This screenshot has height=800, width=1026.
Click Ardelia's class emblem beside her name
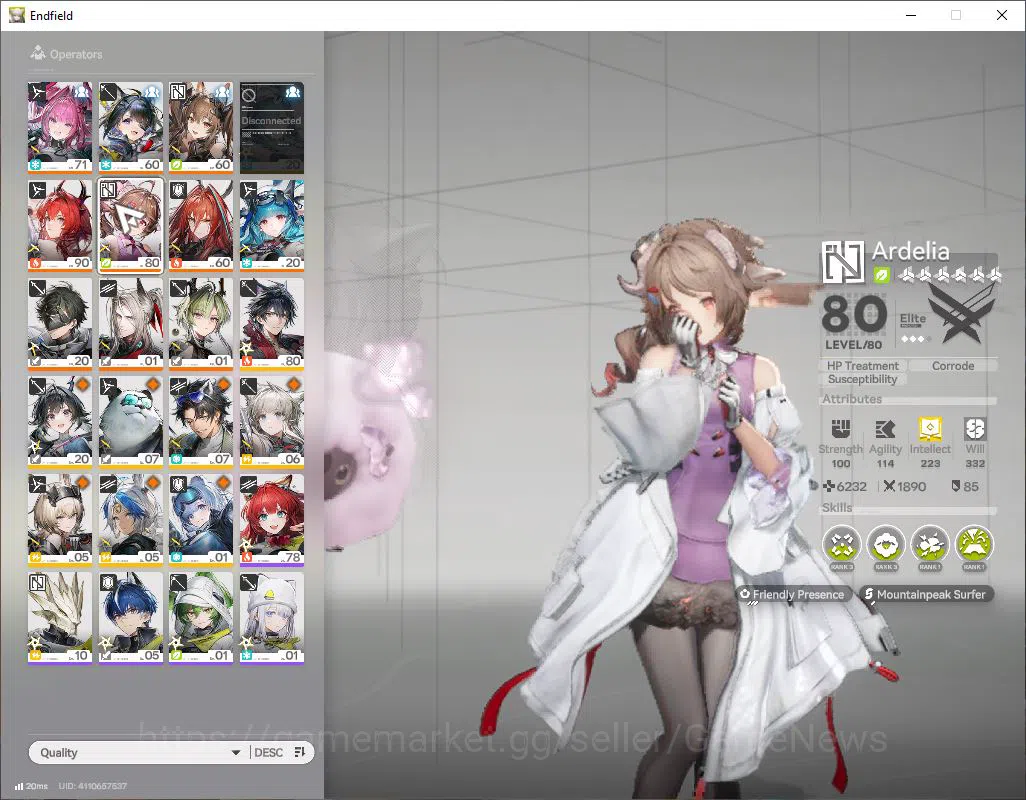[x=843, y=262]
